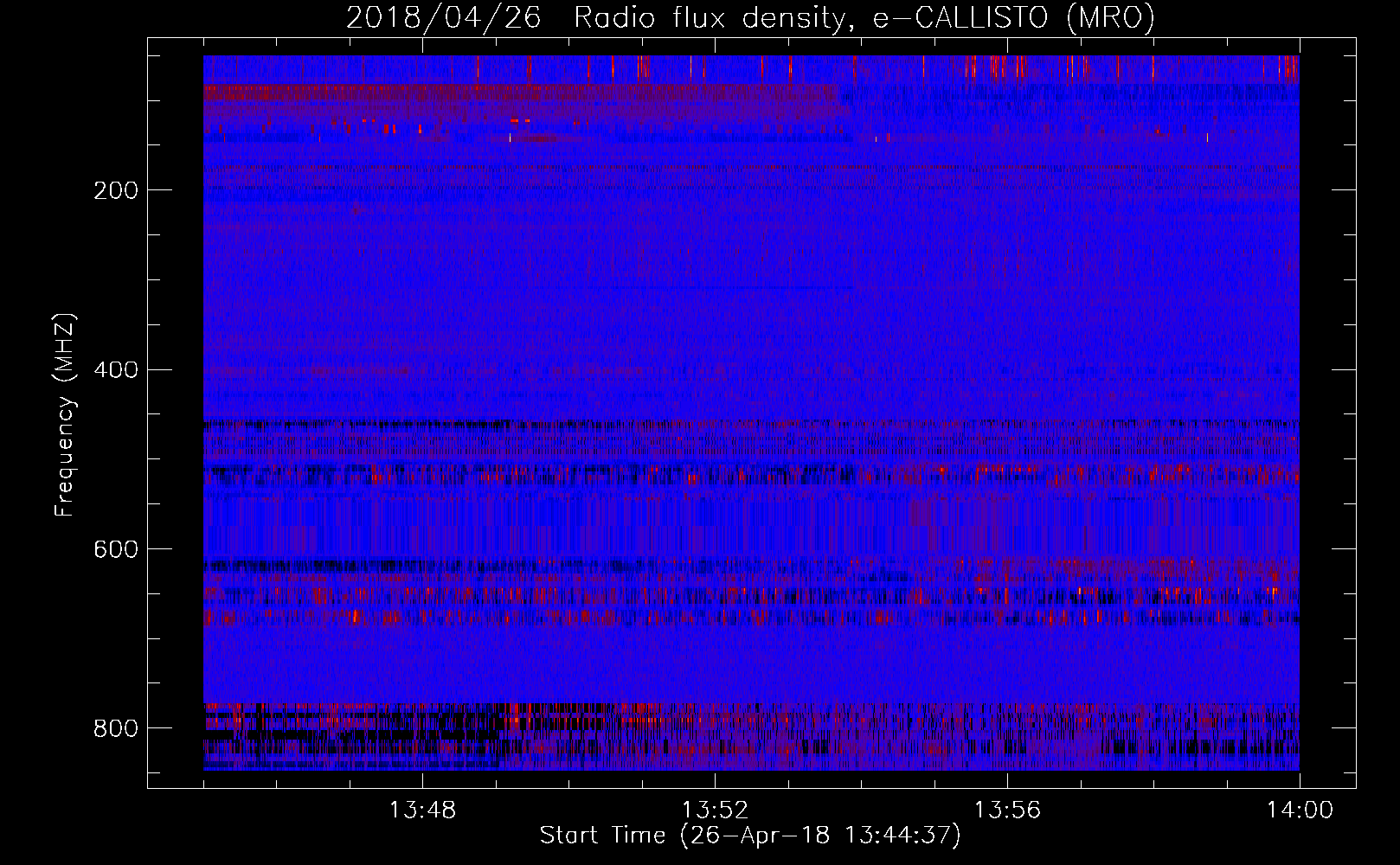Viewport: 1400px width, 865px height.
Task: Click the "13:56" time tick label
Action: 1008,811
